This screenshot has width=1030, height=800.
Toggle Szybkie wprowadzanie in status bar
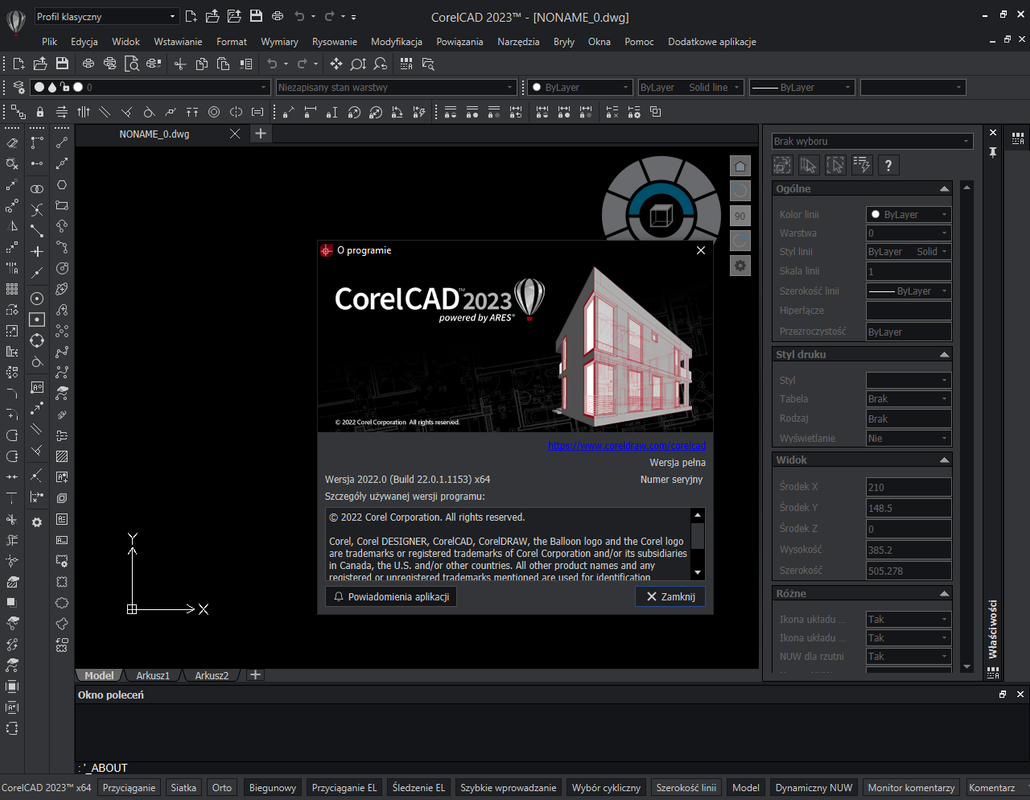pyautogui.click(x=508, y=788)
